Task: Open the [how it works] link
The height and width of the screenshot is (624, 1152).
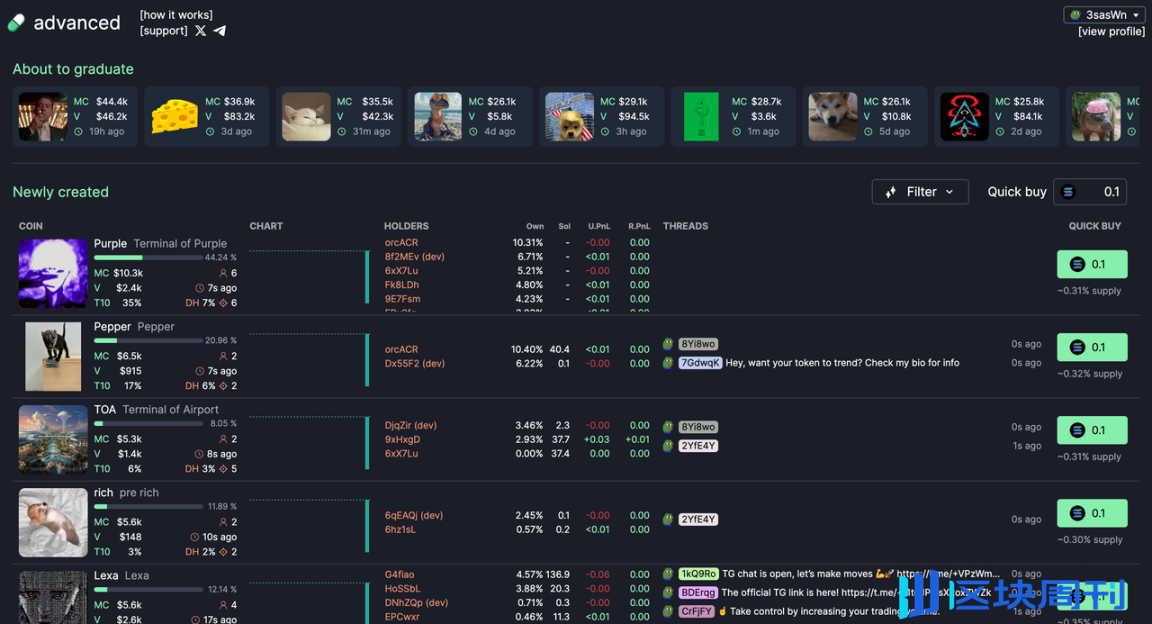Action: [176, 15]
